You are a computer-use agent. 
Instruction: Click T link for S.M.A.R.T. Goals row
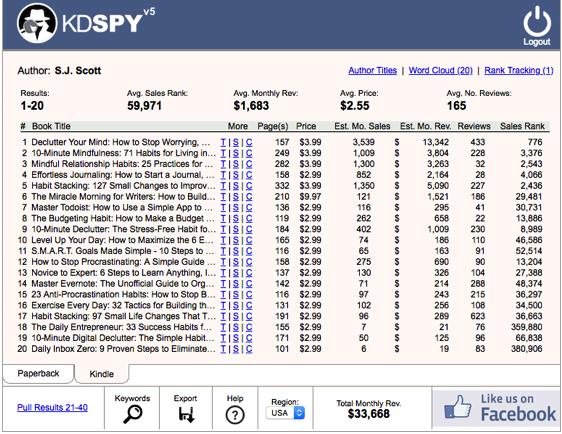pyautogui.click(x=223, y=251)
